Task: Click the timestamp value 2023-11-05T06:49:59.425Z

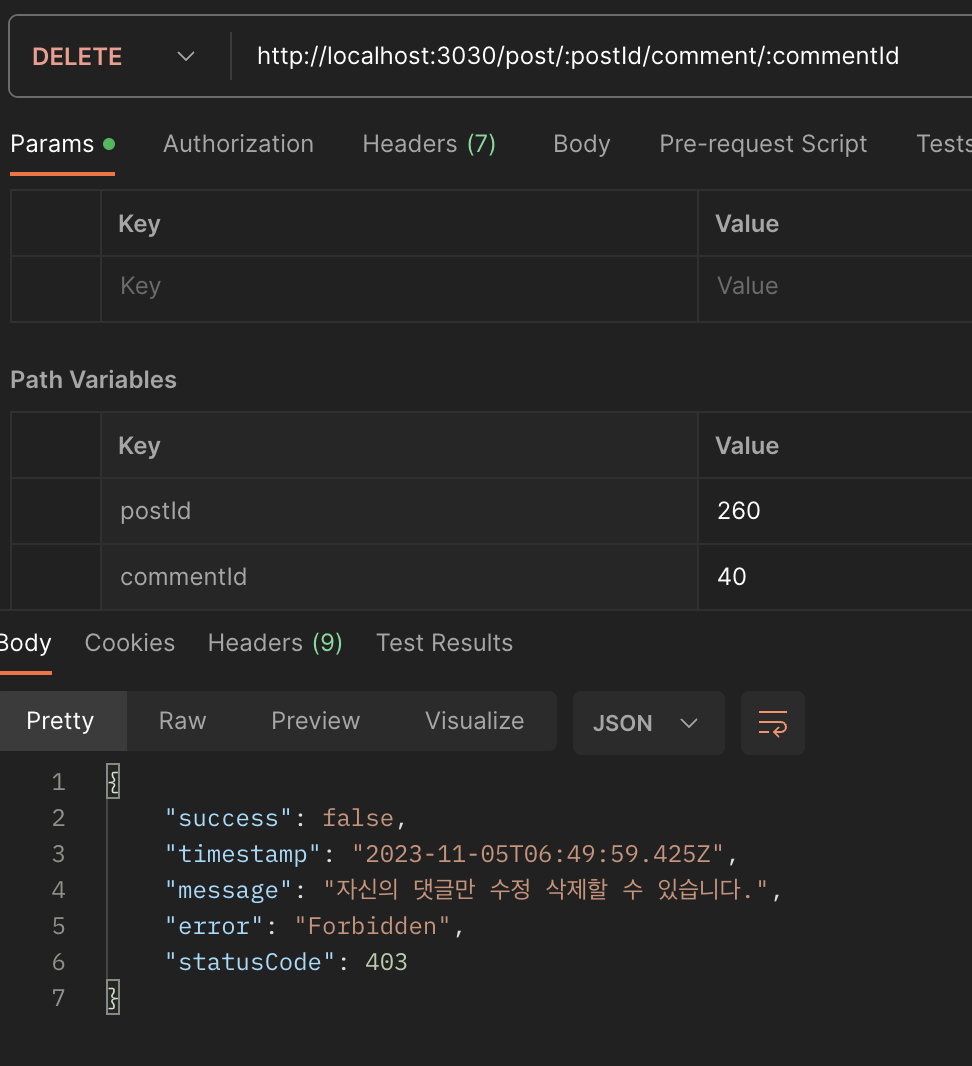Action: click(x=538, y=854)
